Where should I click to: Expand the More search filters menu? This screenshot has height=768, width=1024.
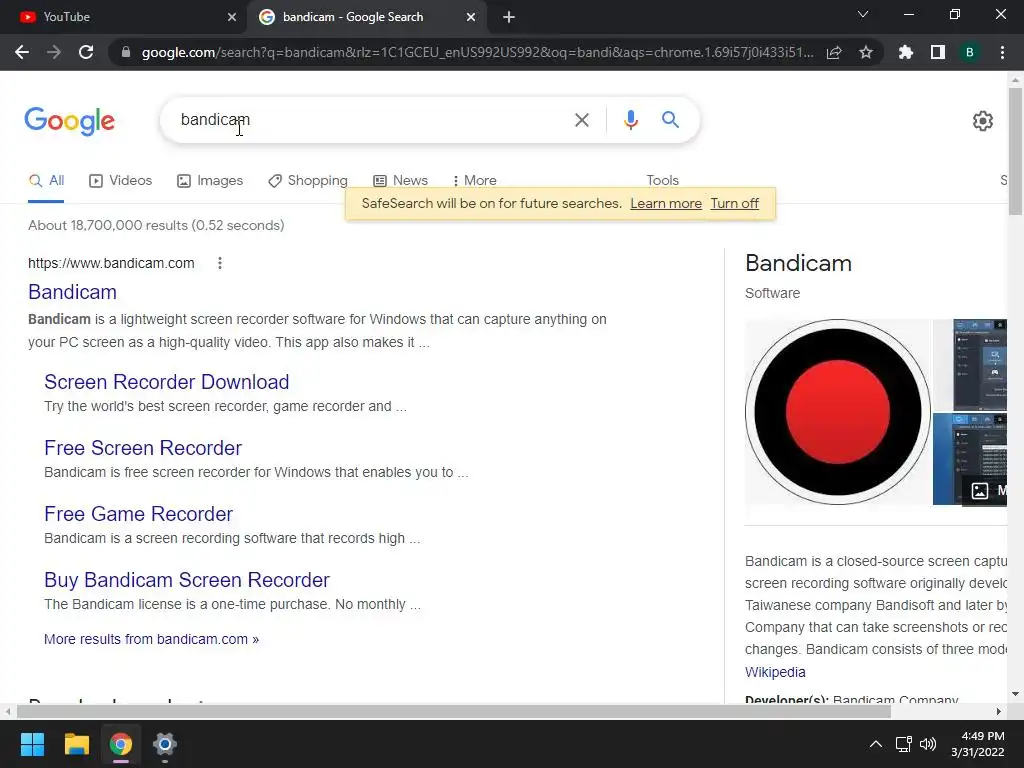click(x=475, y=180)
